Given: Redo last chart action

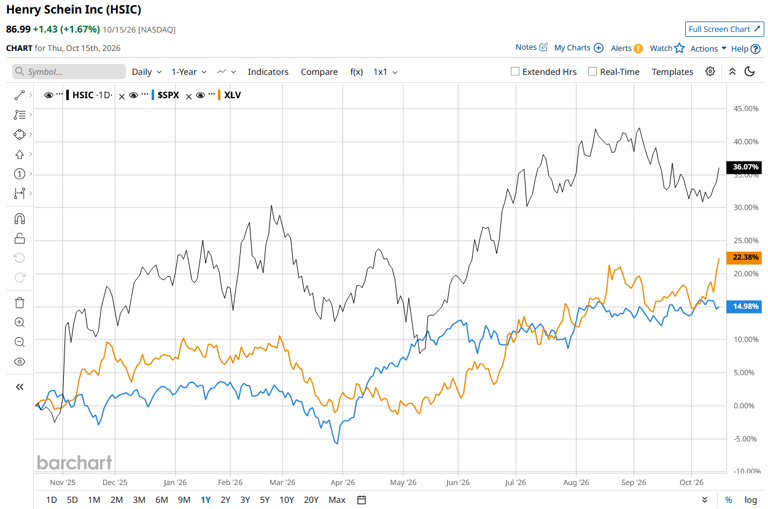Looking at the screenshot, I should (20, 278).
